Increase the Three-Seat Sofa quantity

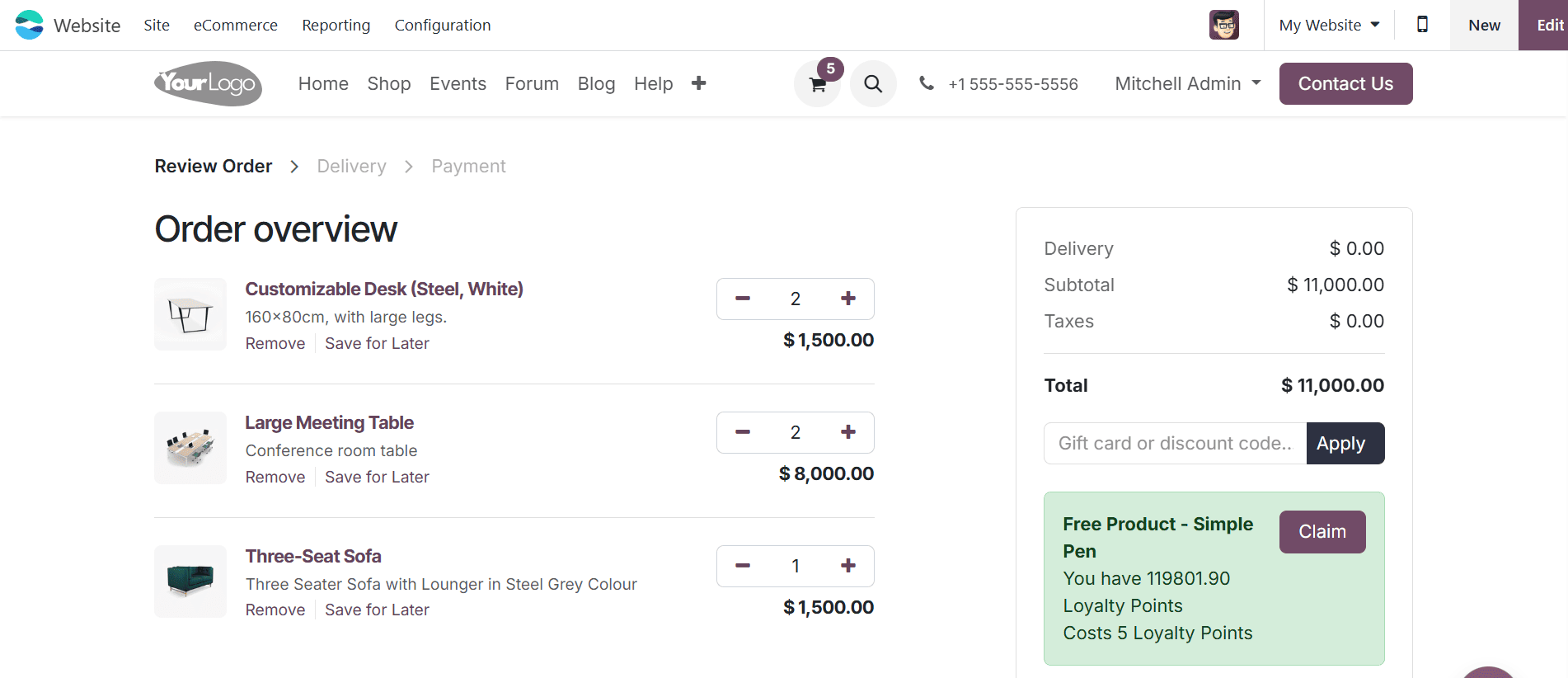[847, 566]
